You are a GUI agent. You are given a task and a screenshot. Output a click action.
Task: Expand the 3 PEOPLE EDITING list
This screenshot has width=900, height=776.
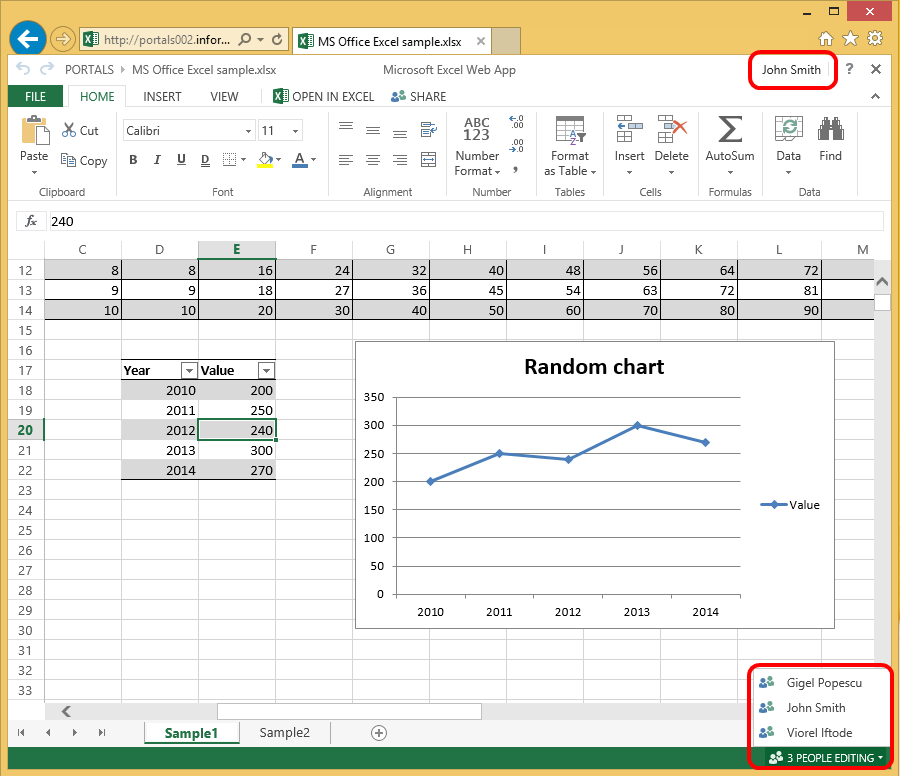pos(825,758)
